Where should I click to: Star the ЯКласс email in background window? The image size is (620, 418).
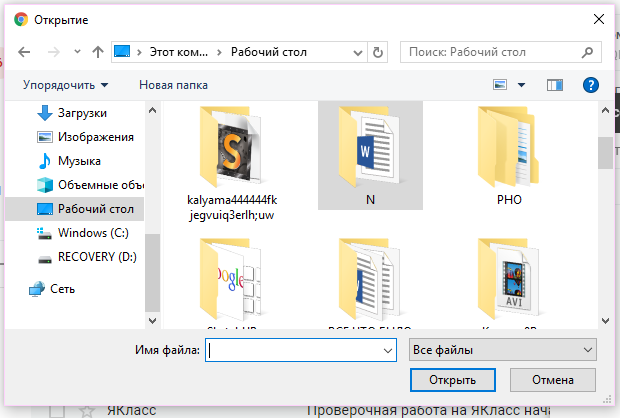(x=86, y=411)
